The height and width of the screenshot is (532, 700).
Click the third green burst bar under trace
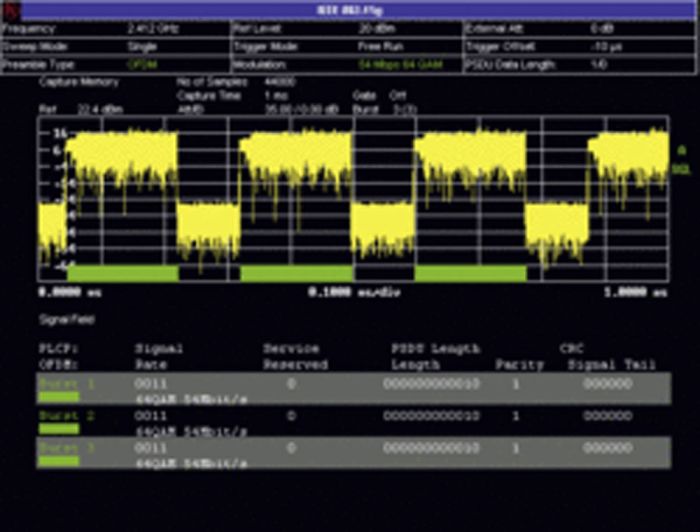pyautogui.click(x=471, y=274)
